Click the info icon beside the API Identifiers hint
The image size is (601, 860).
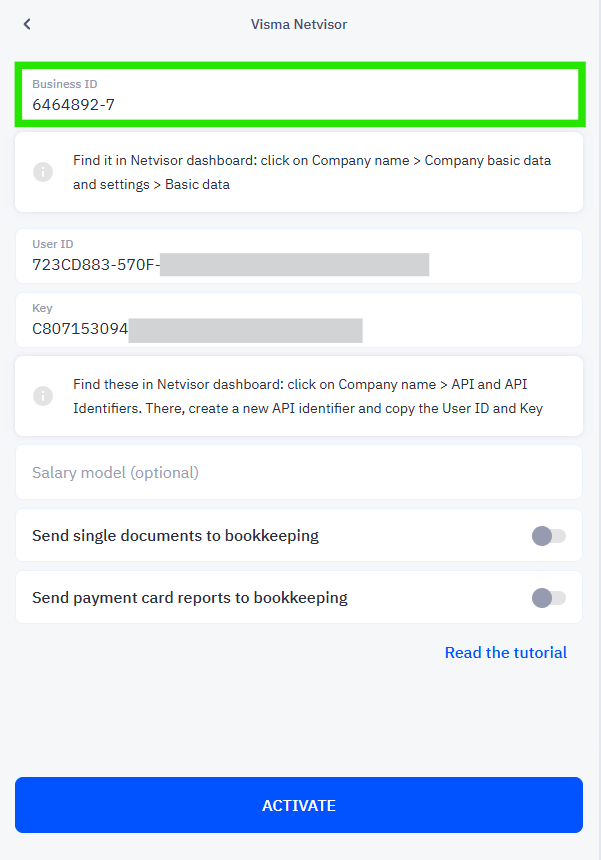(x=43, y=396)
